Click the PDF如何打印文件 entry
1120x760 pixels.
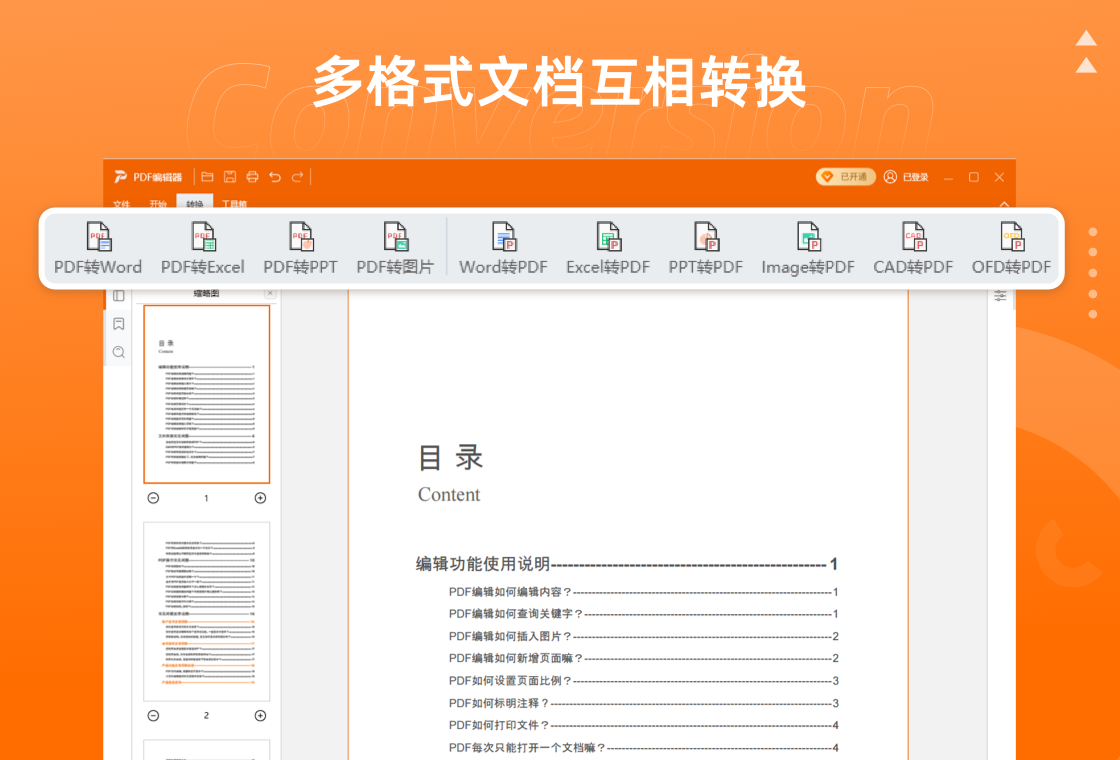(x=644, y=726)
